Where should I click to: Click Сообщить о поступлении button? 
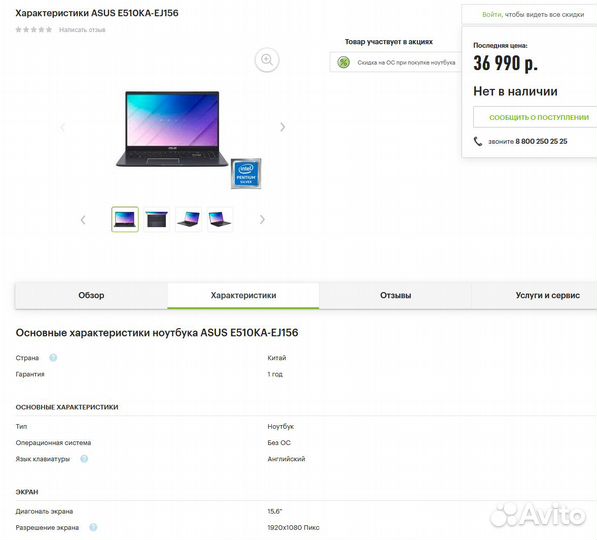537,118
